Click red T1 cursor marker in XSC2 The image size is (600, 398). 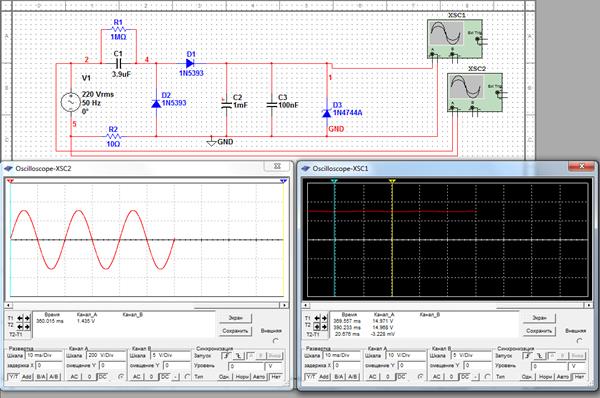[x=10, y=181]
